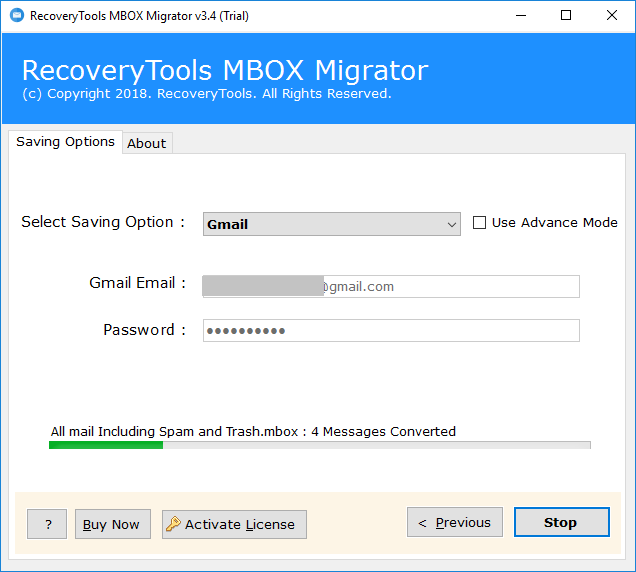Click the key icon on Activate License
The height and width of the screenshot is (572, 636).
tap(173, 524)
